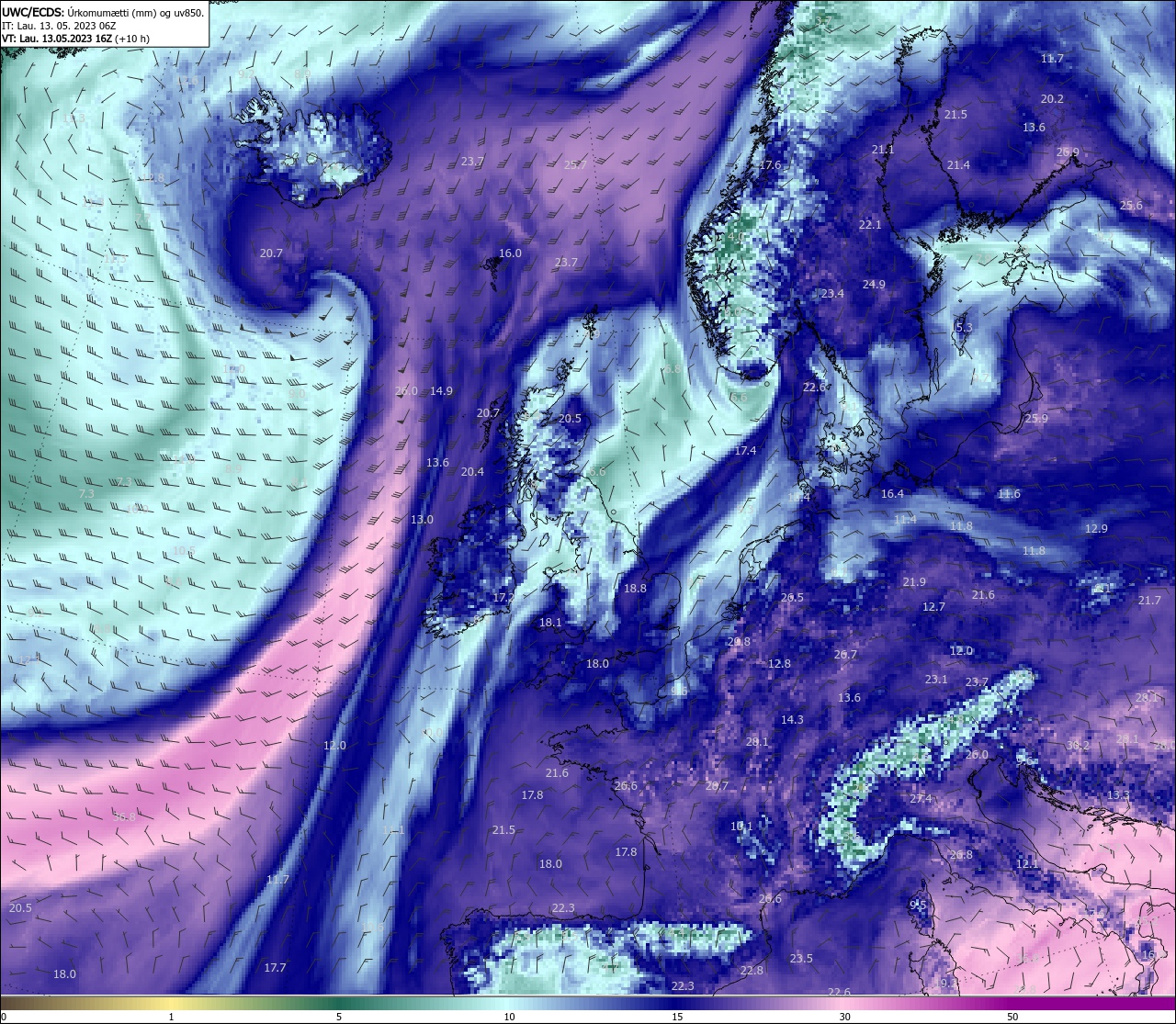Click the color scale tick label 5

339,1017
